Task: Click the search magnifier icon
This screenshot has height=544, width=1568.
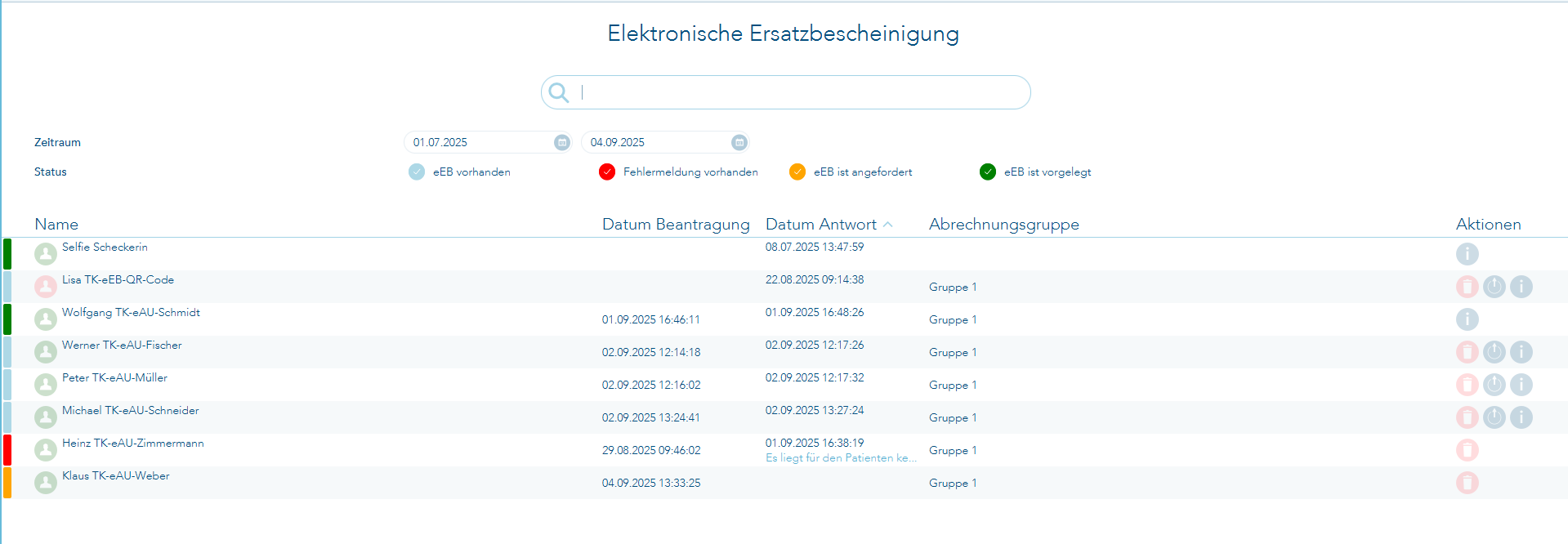Action: point(559,92)
